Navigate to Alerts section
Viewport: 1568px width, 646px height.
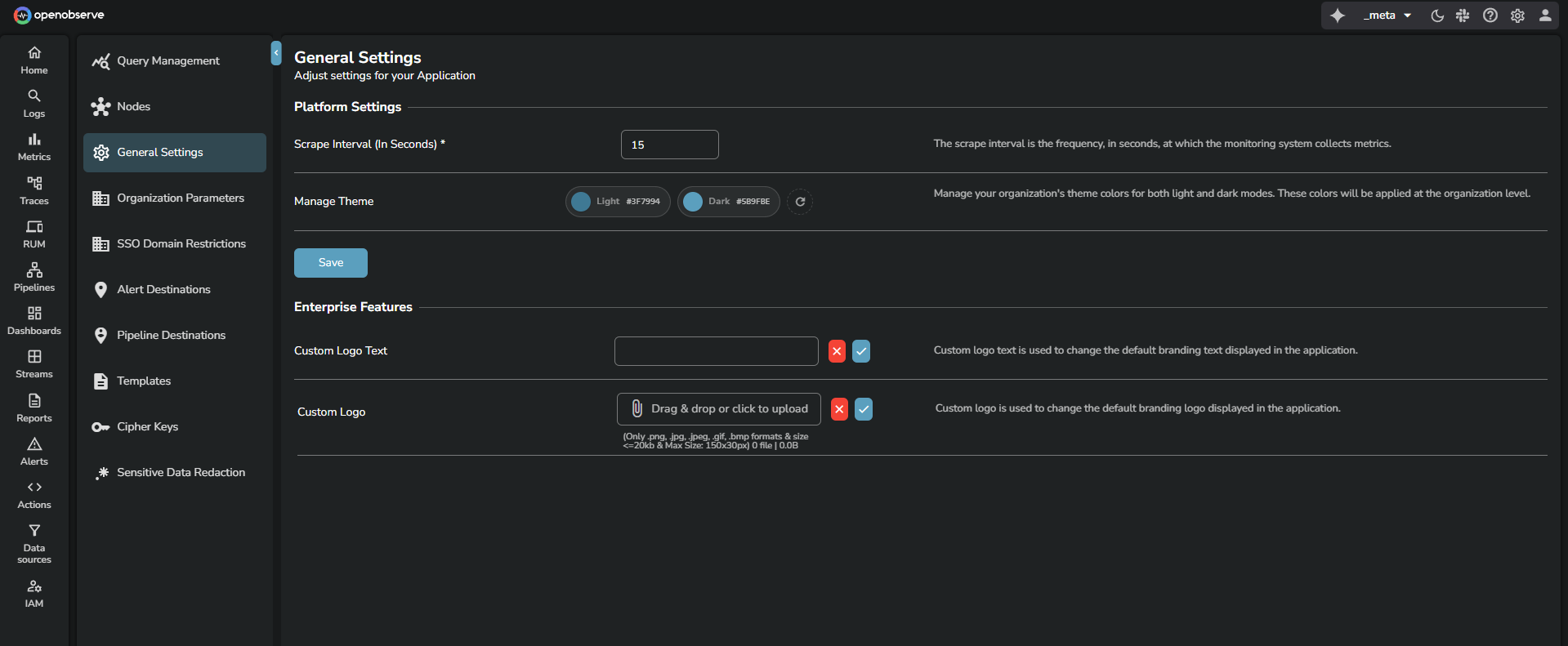pos(34,451)
